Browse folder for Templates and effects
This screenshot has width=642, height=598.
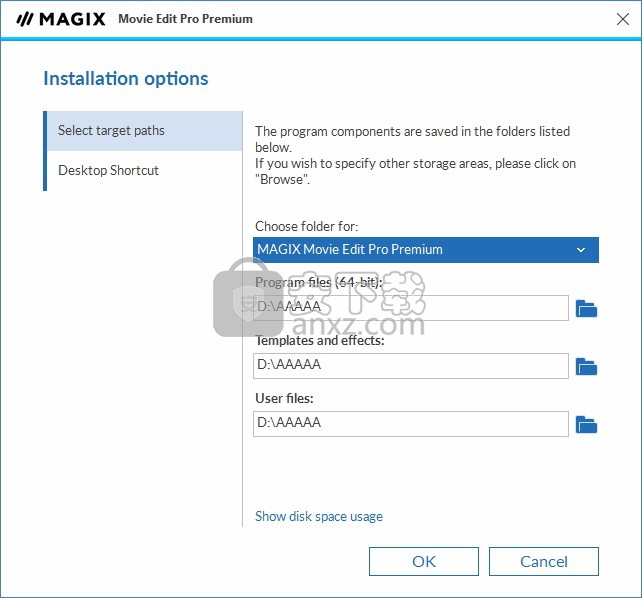point(586,366)
